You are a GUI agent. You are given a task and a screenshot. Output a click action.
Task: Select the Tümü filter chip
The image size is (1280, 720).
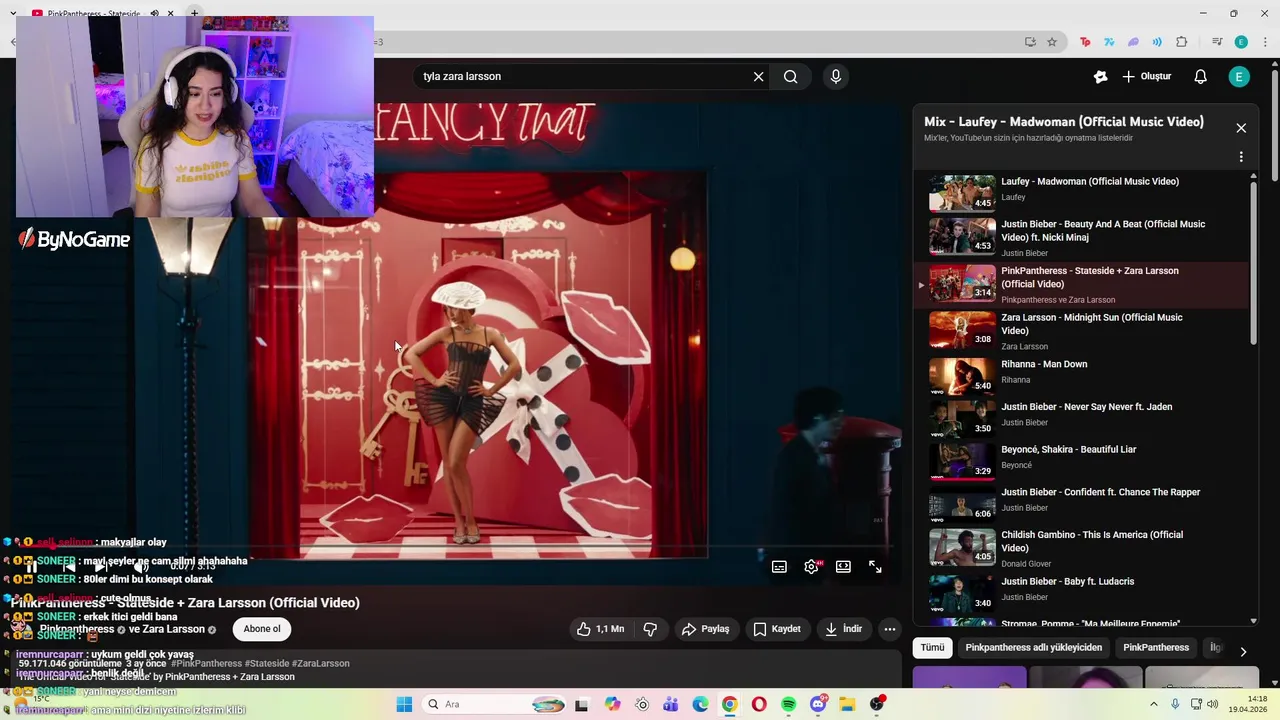click(932, 648)
